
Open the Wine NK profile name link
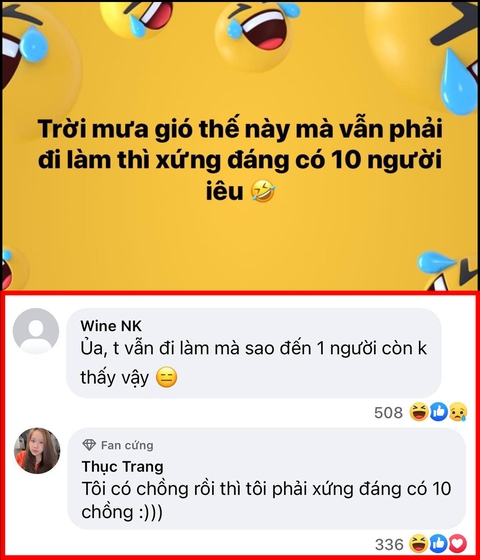tap(111, 326)
